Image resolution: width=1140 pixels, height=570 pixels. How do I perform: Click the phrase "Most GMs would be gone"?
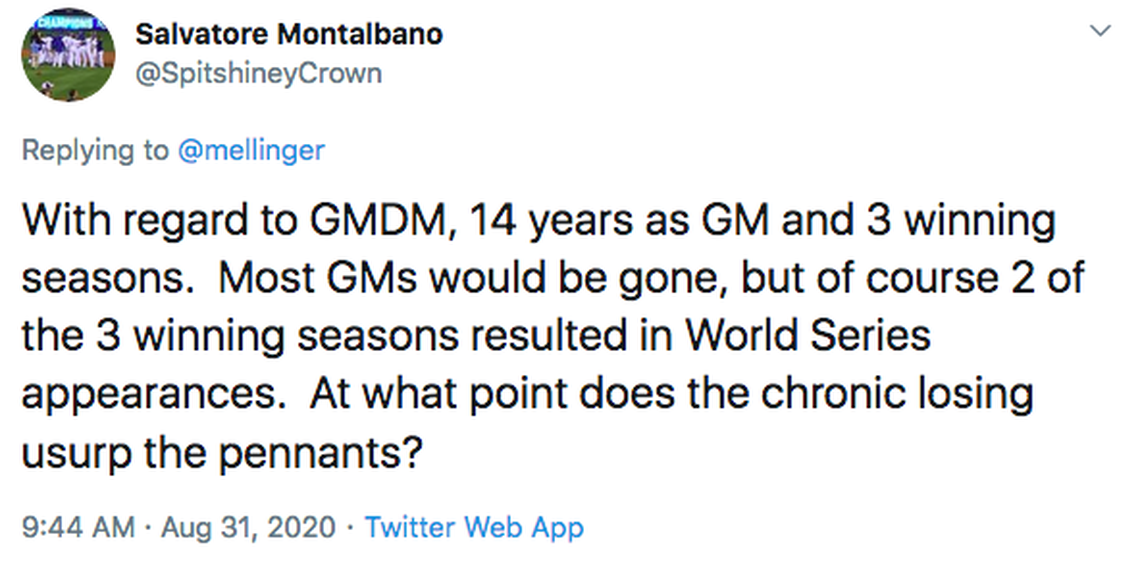474,278
